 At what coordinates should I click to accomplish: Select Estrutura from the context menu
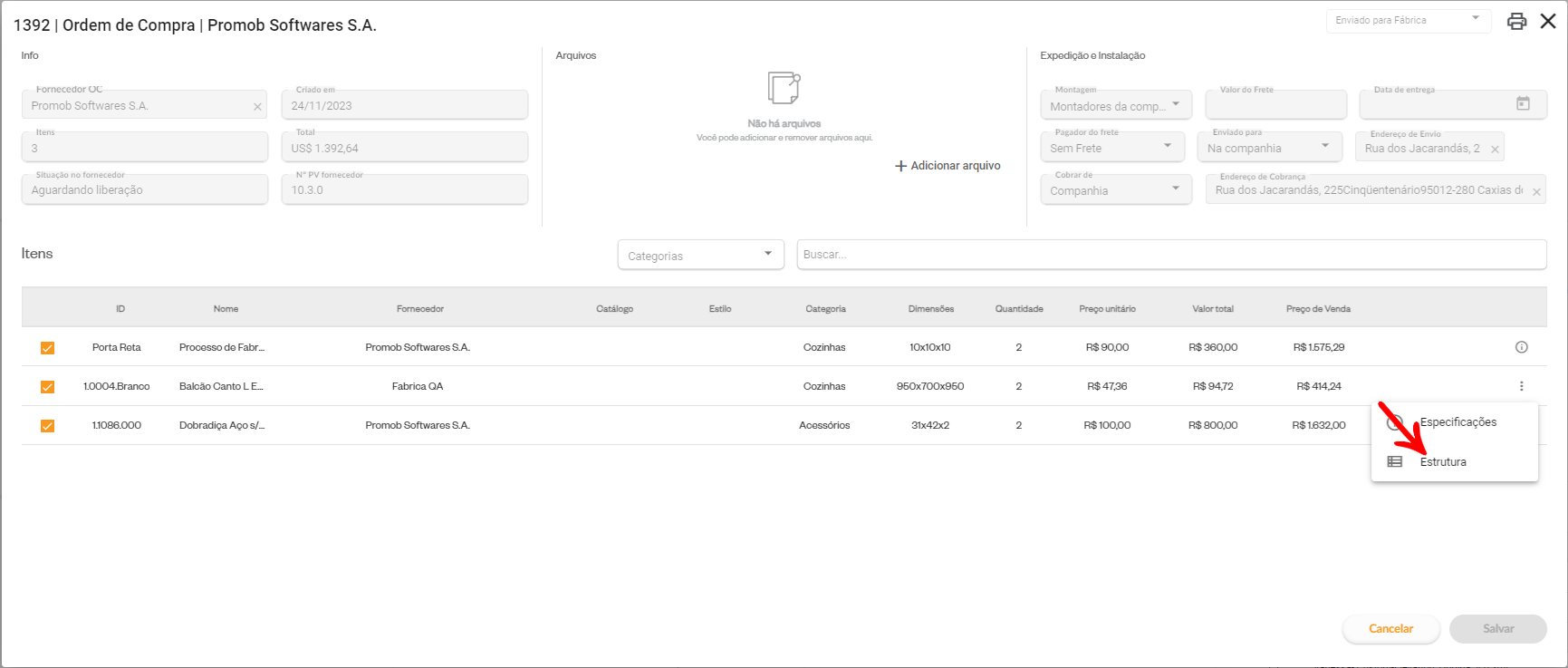tap(1455, 462)
